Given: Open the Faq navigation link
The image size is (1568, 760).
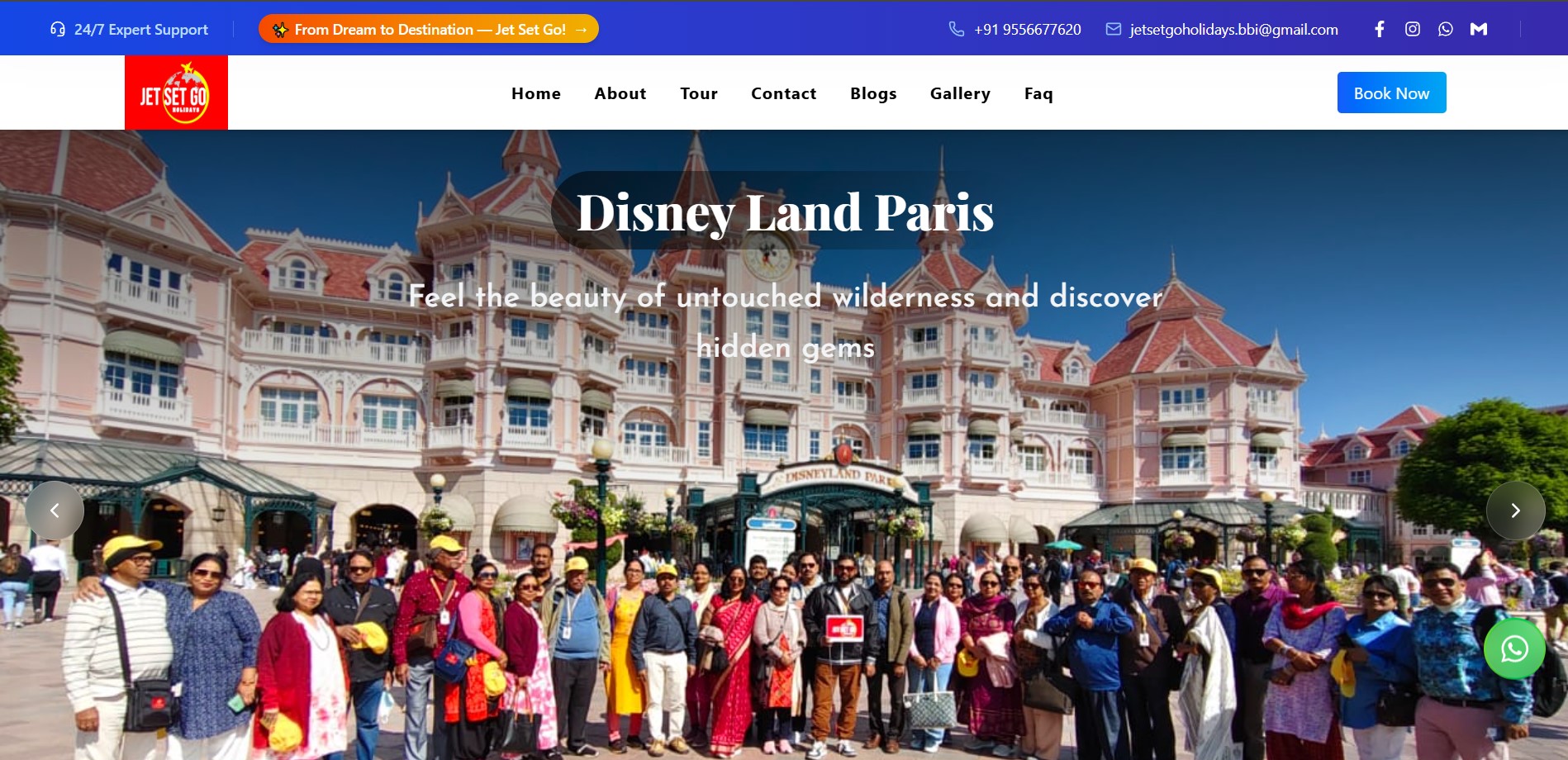Looking at the screenshot, I should (x=1038, y=93).
